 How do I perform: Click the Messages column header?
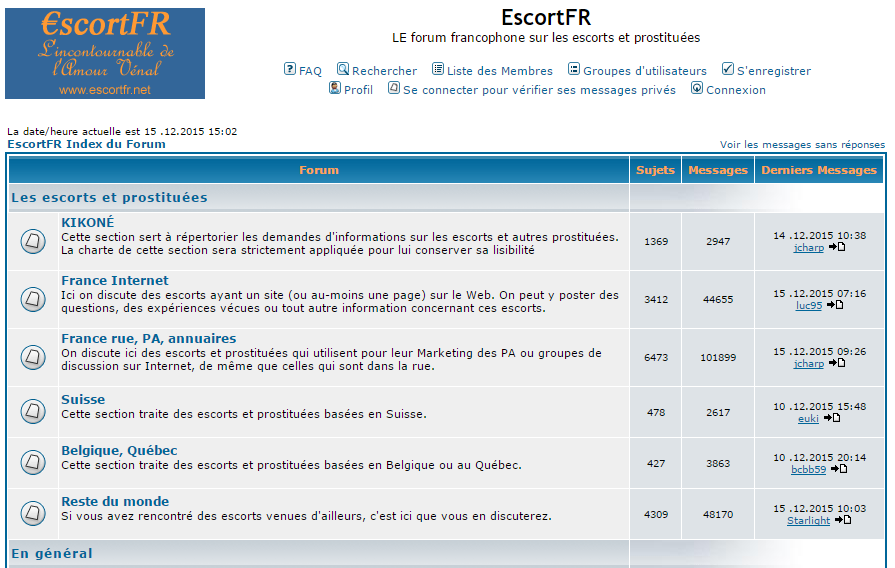[717, 170]
